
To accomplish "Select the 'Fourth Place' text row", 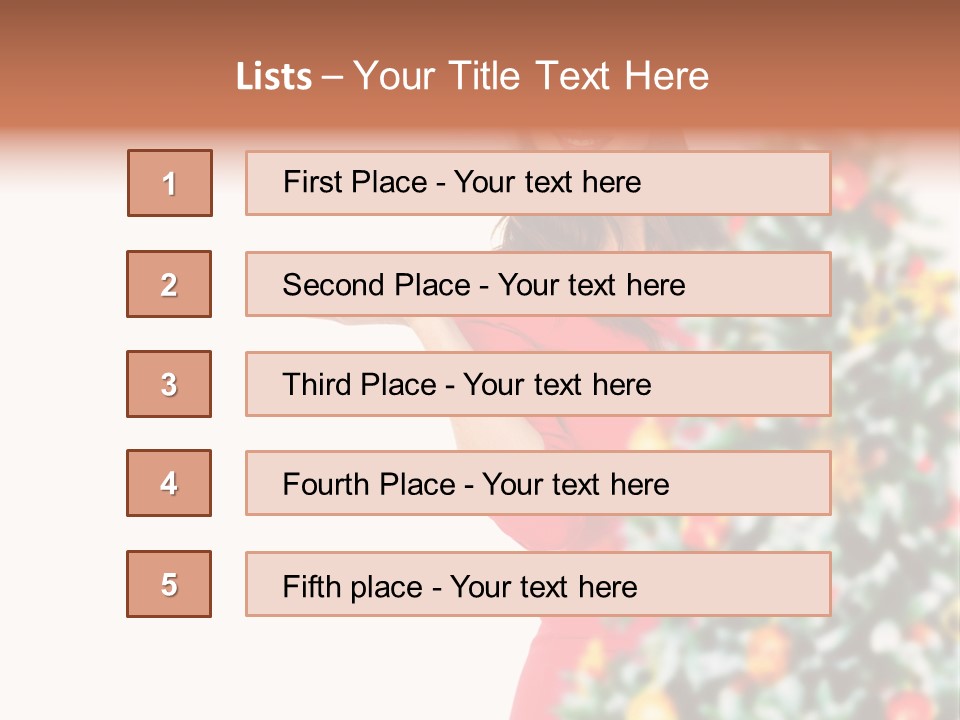I will pos(538,484).
